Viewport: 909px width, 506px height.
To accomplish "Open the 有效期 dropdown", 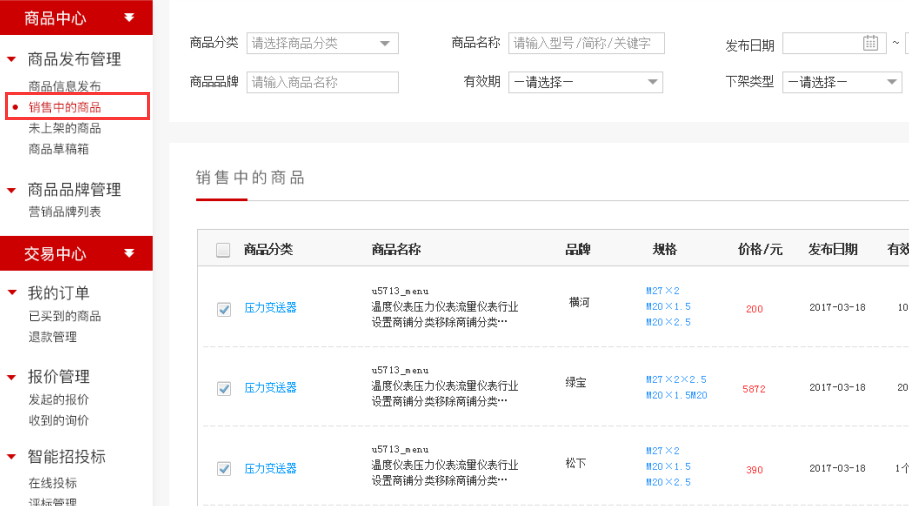I will click(x=586, y=82).
